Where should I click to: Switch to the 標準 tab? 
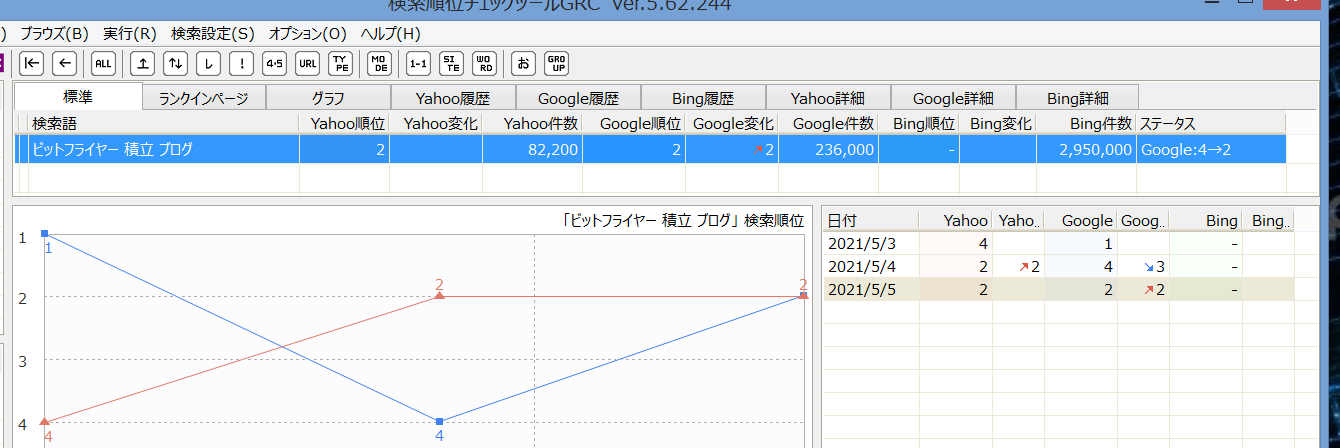79,96
